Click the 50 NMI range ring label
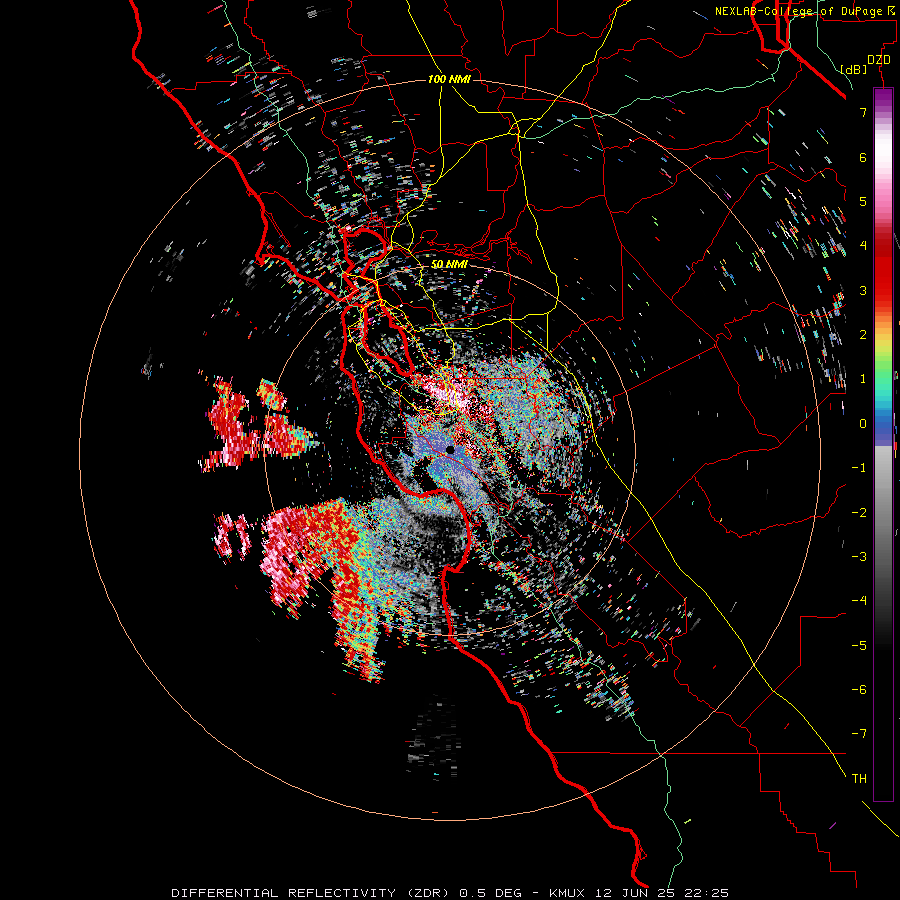The height and width of the screenshot is (900, 900). 449,265
